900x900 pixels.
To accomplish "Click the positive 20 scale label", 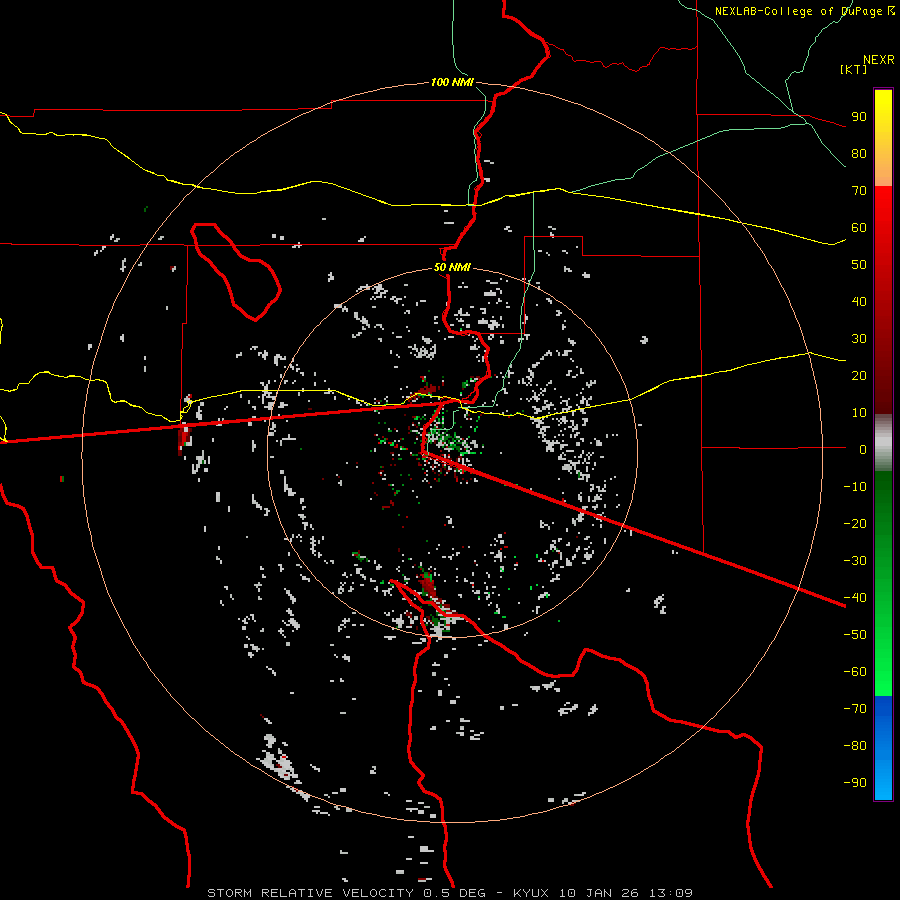I will [x=859, y=376].
